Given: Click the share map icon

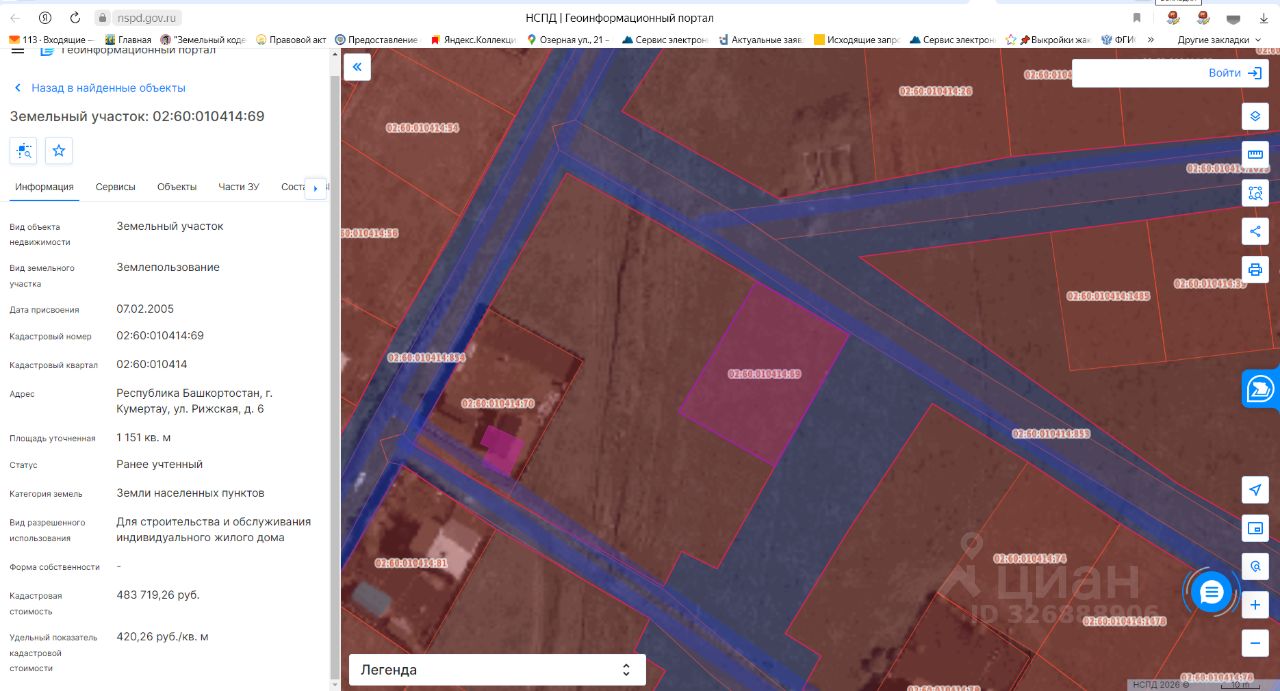Looking at the screenshot, I should [x=1255, y=232].
